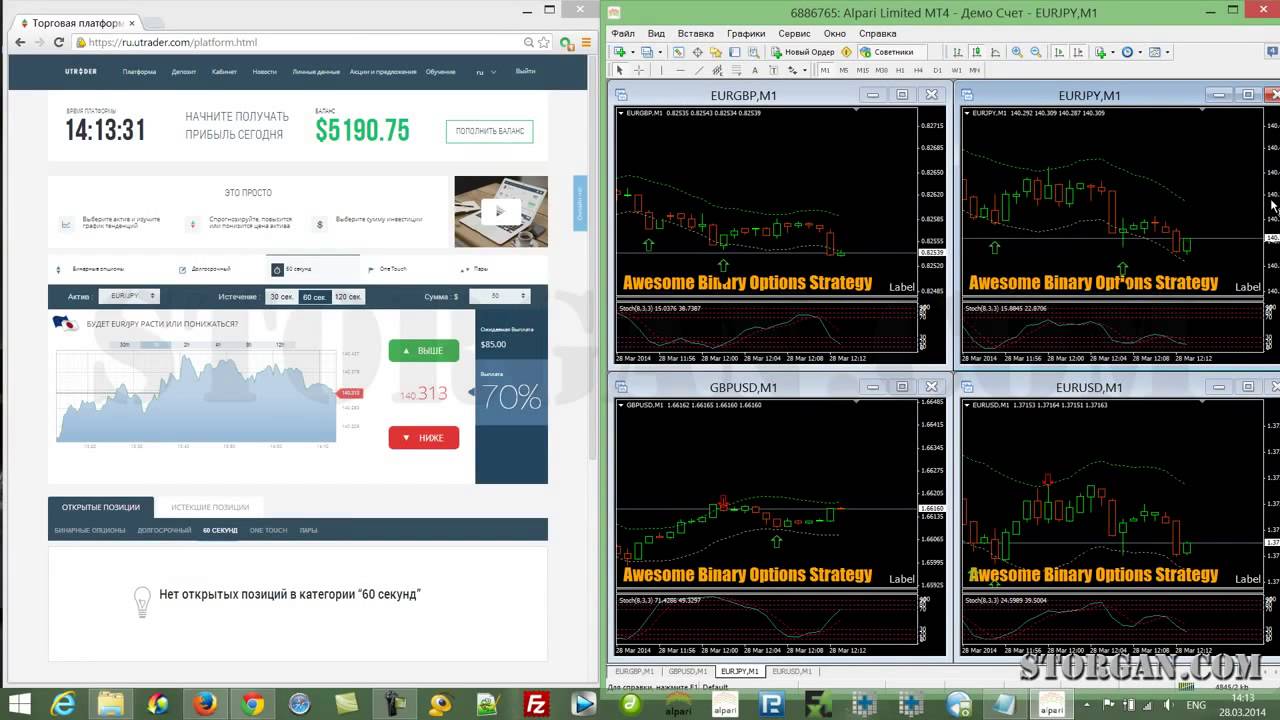Open the Strategy Tester icon in MT4
The width and height of the screenshot is (1280, 720).
click(754, 52)
